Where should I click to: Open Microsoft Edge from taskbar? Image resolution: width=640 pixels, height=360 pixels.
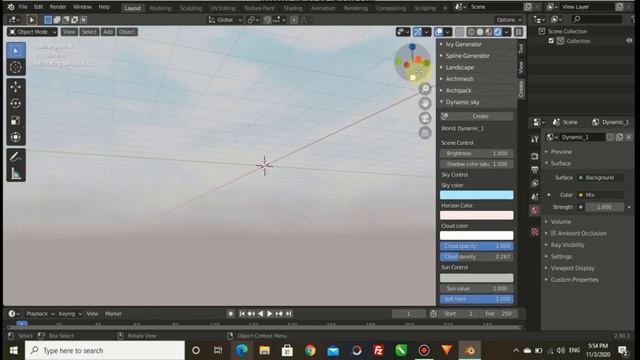pyautogui.click(x=242, y=350)
